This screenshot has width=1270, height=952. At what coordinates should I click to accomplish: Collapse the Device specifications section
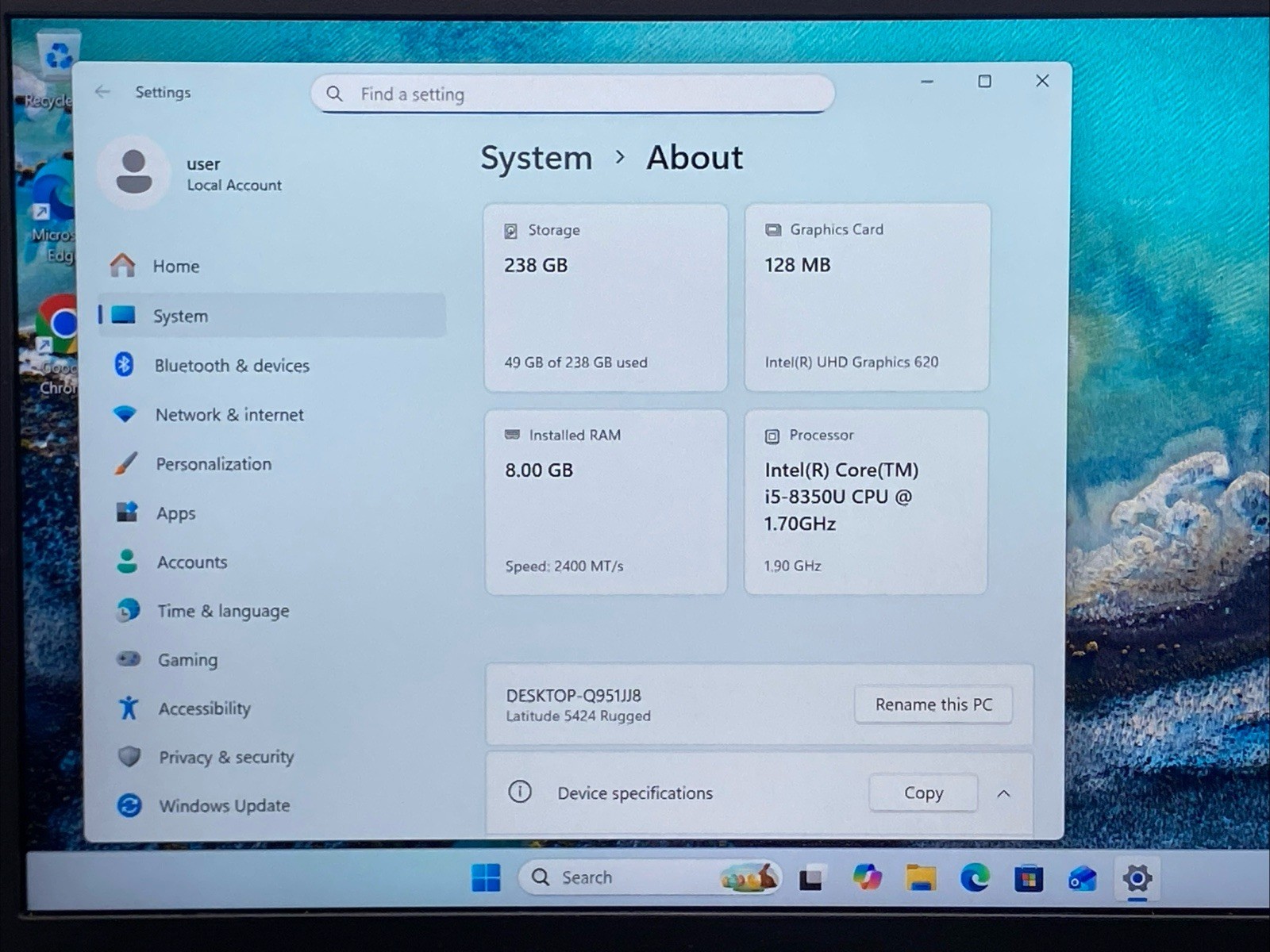[x=1003, y=793]
